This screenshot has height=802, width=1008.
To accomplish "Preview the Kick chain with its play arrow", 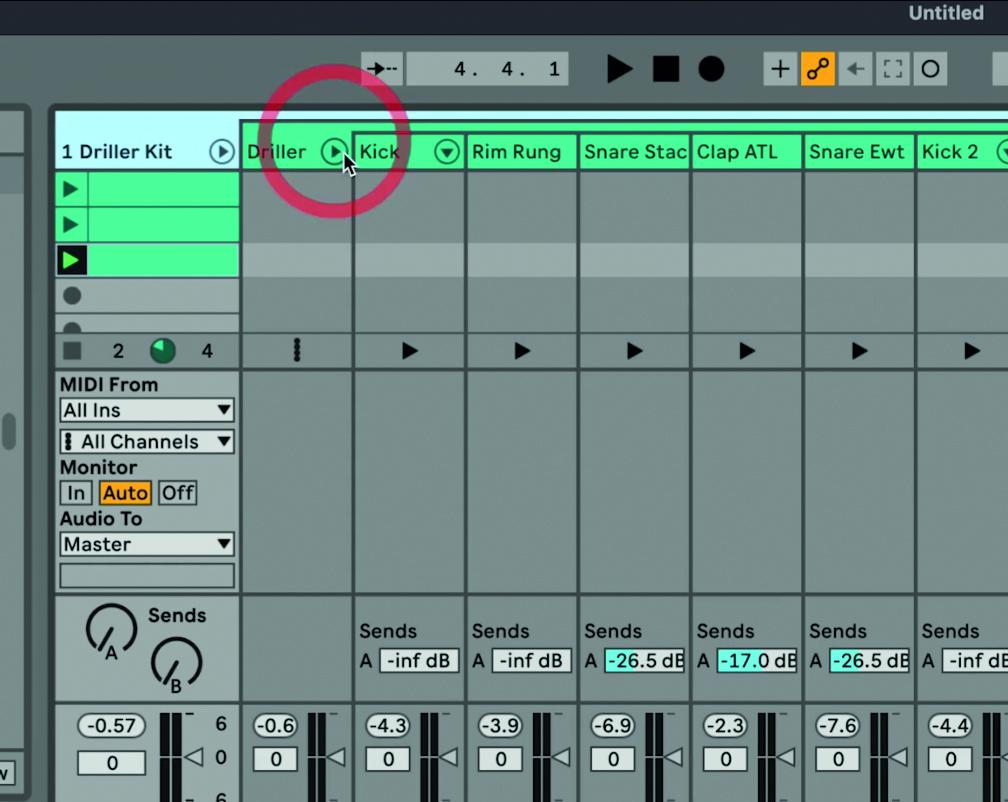I will pyautogui.click(x=410, y=351).
